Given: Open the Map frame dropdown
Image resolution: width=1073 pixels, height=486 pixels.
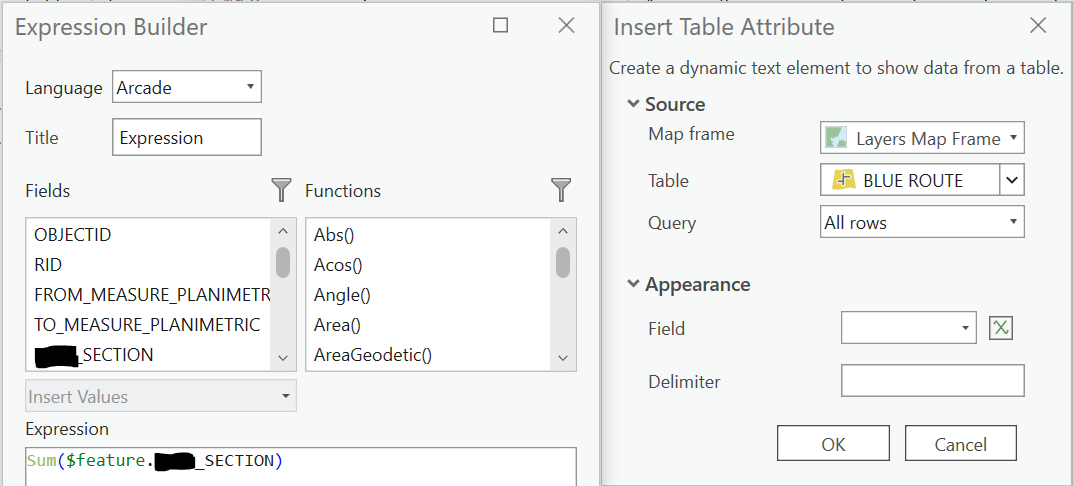Looking at the screenshot, I should click(x=922, y=138).
